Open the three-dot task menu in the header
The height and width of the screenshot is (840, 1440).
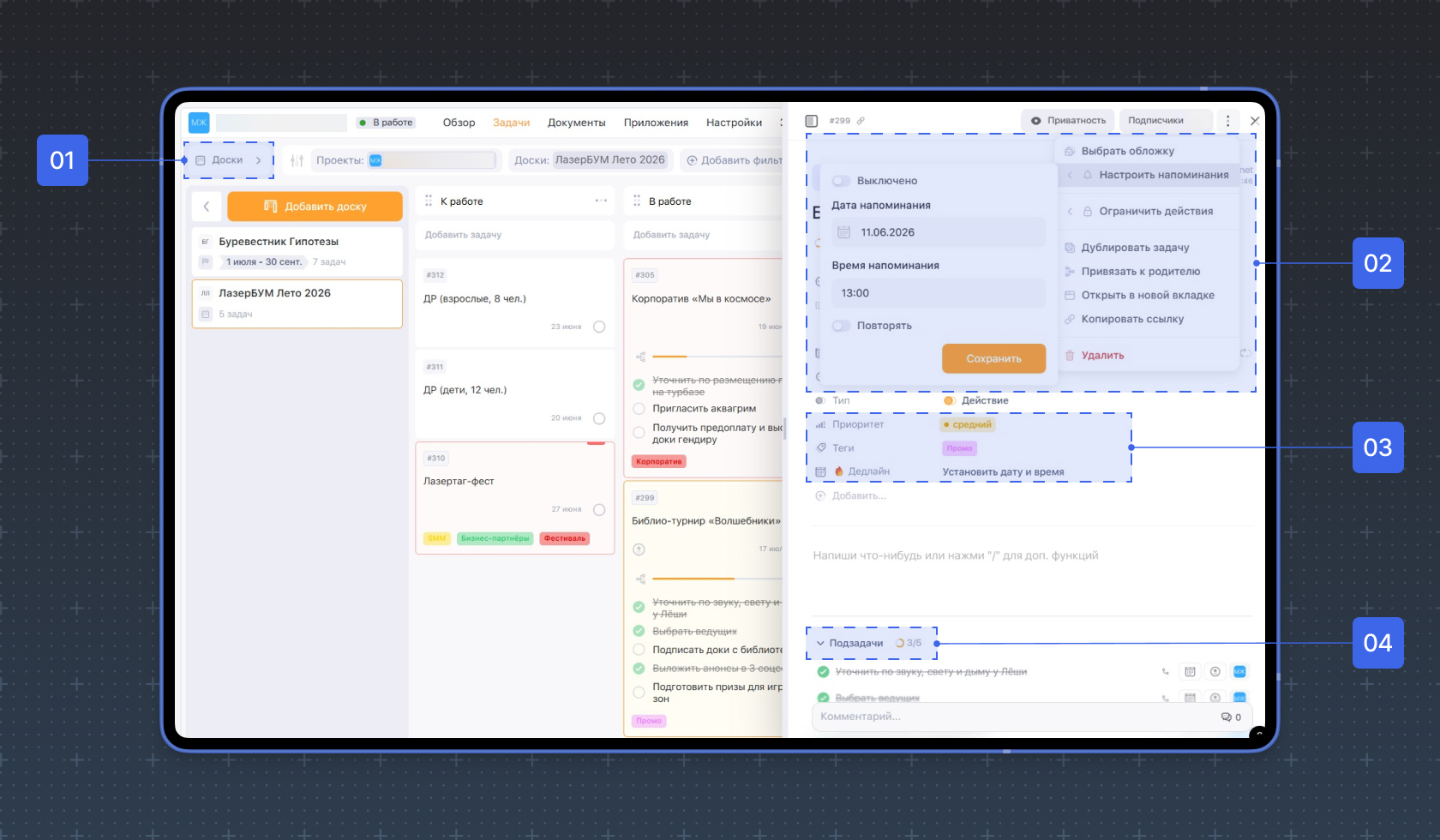(x=1227, y=121)
